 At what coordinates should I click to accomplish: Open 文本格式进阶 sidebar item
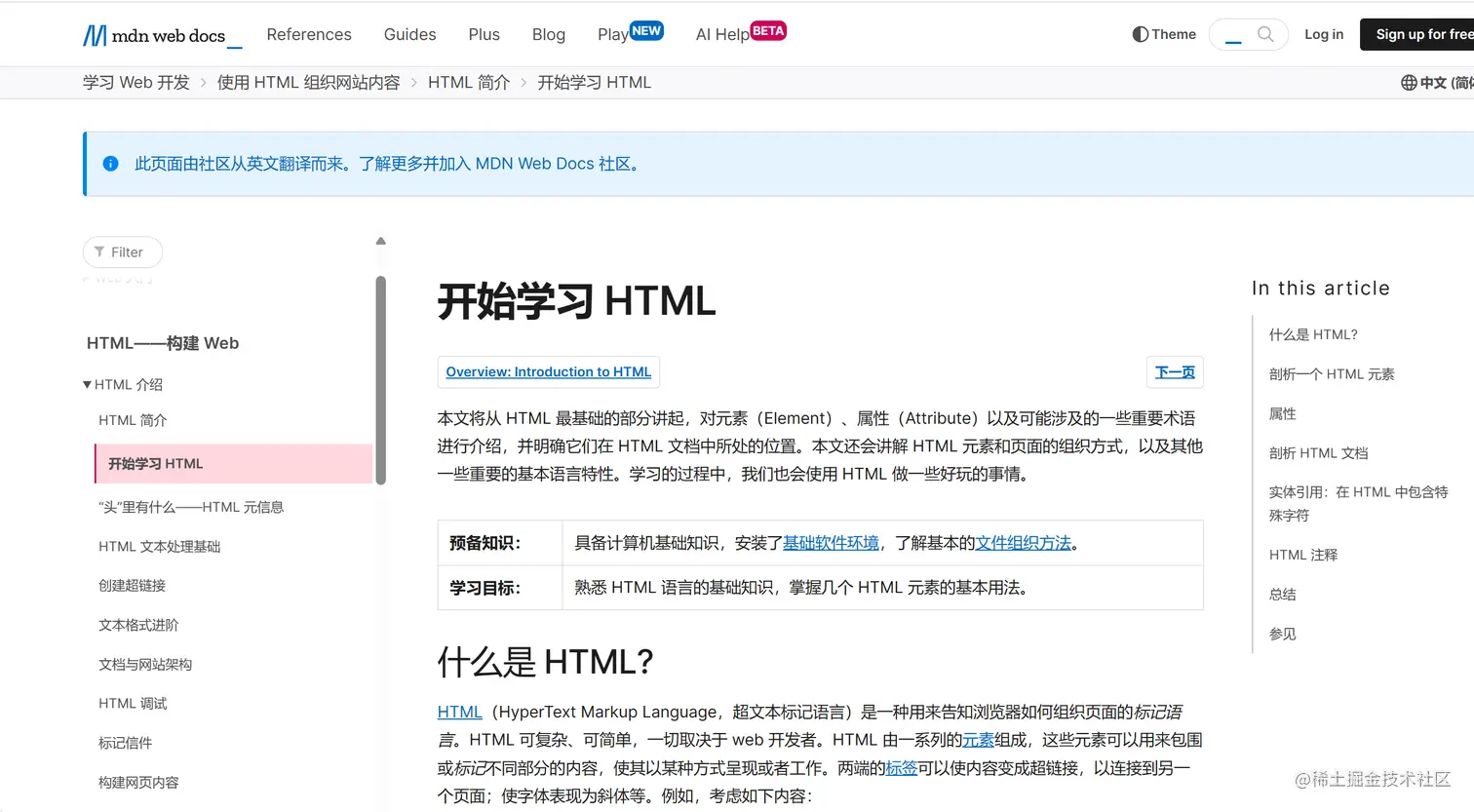[x=138, y=625]
